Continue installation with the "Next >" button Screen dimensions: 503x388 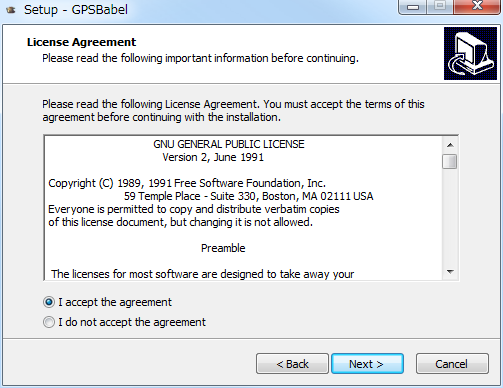click(367, 364)
